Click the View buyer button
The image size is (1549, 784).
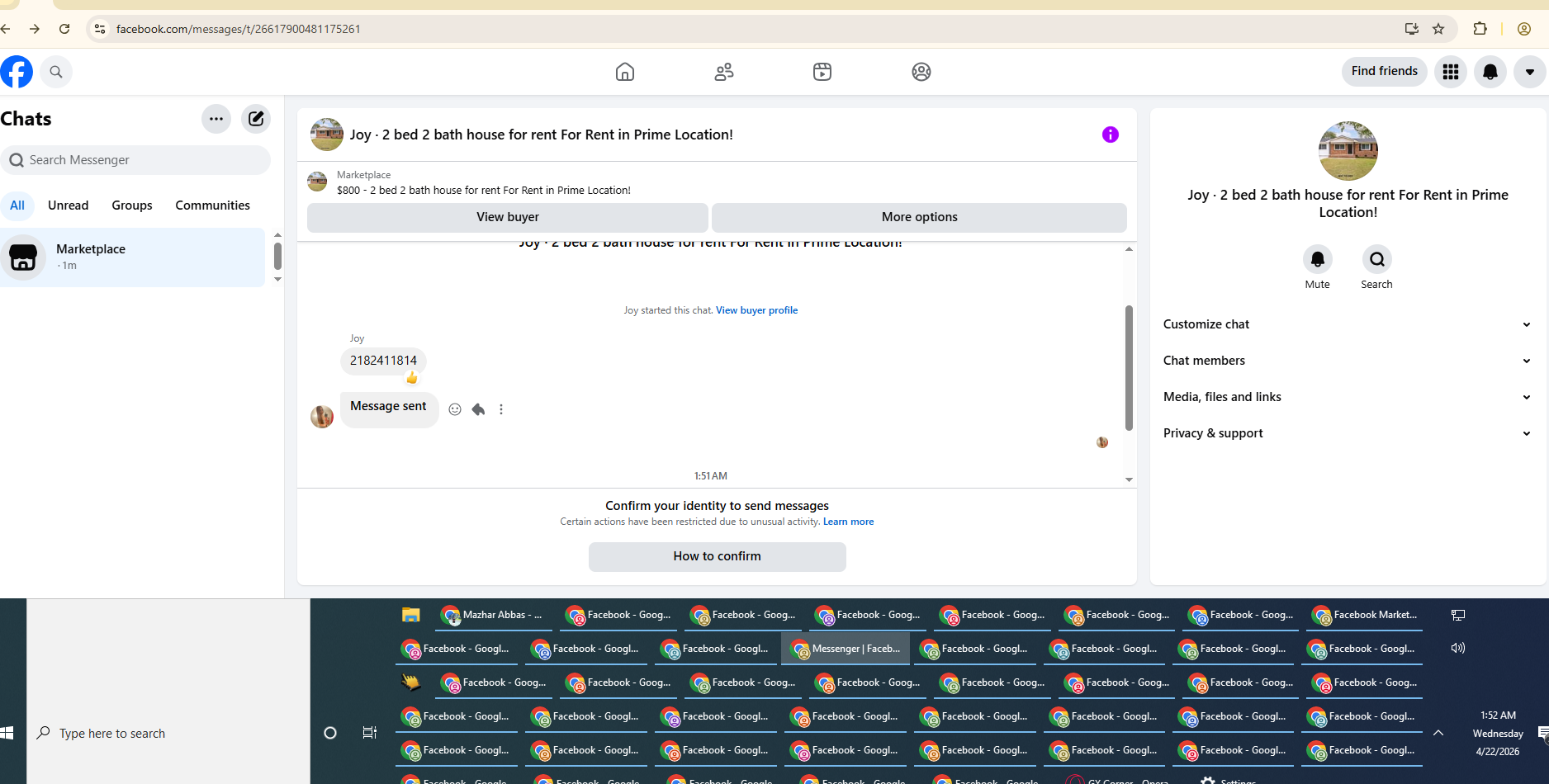[508, 217]
